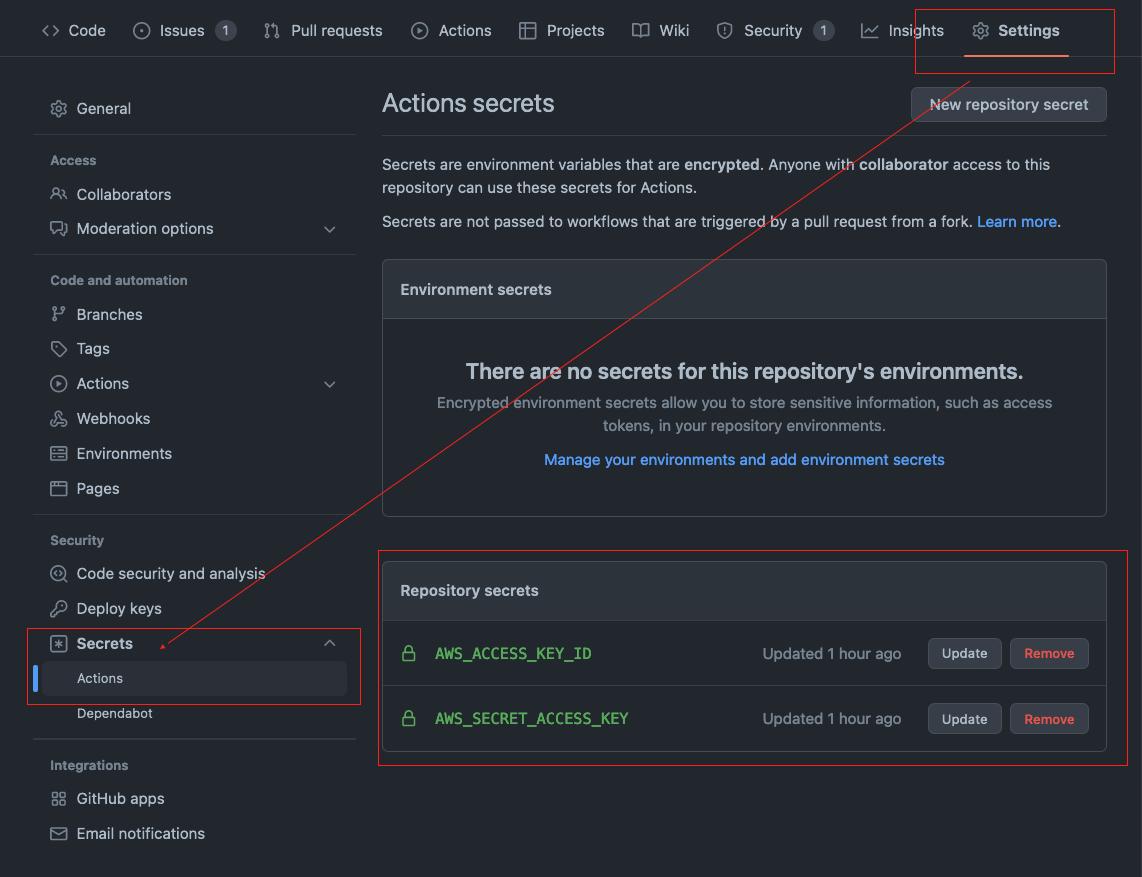Expand the sidebar Actions chevron

click(x=329, y=385)
